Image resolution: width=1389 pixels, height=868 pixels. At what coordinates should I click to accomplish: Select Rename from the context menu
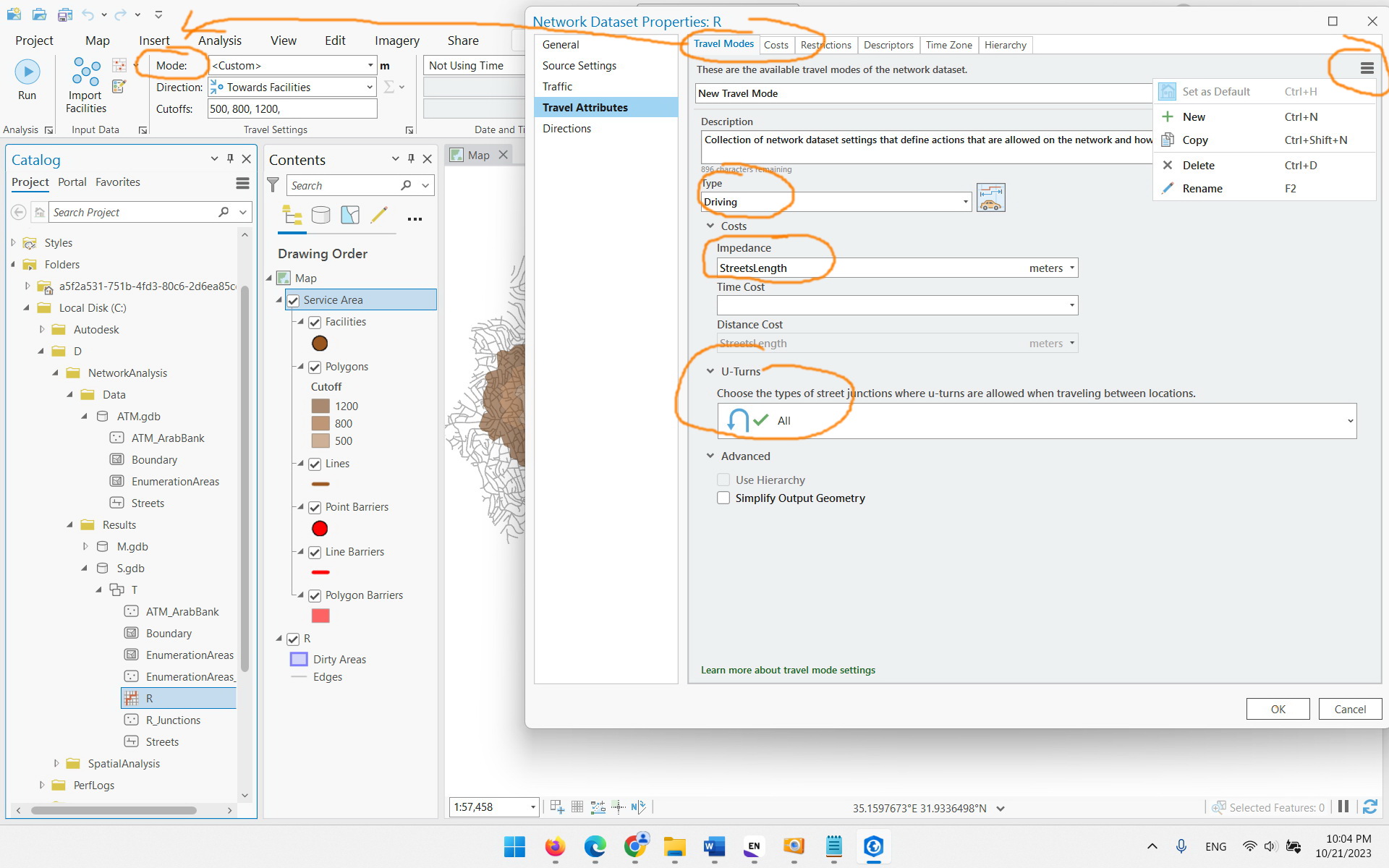(1202, 188)
